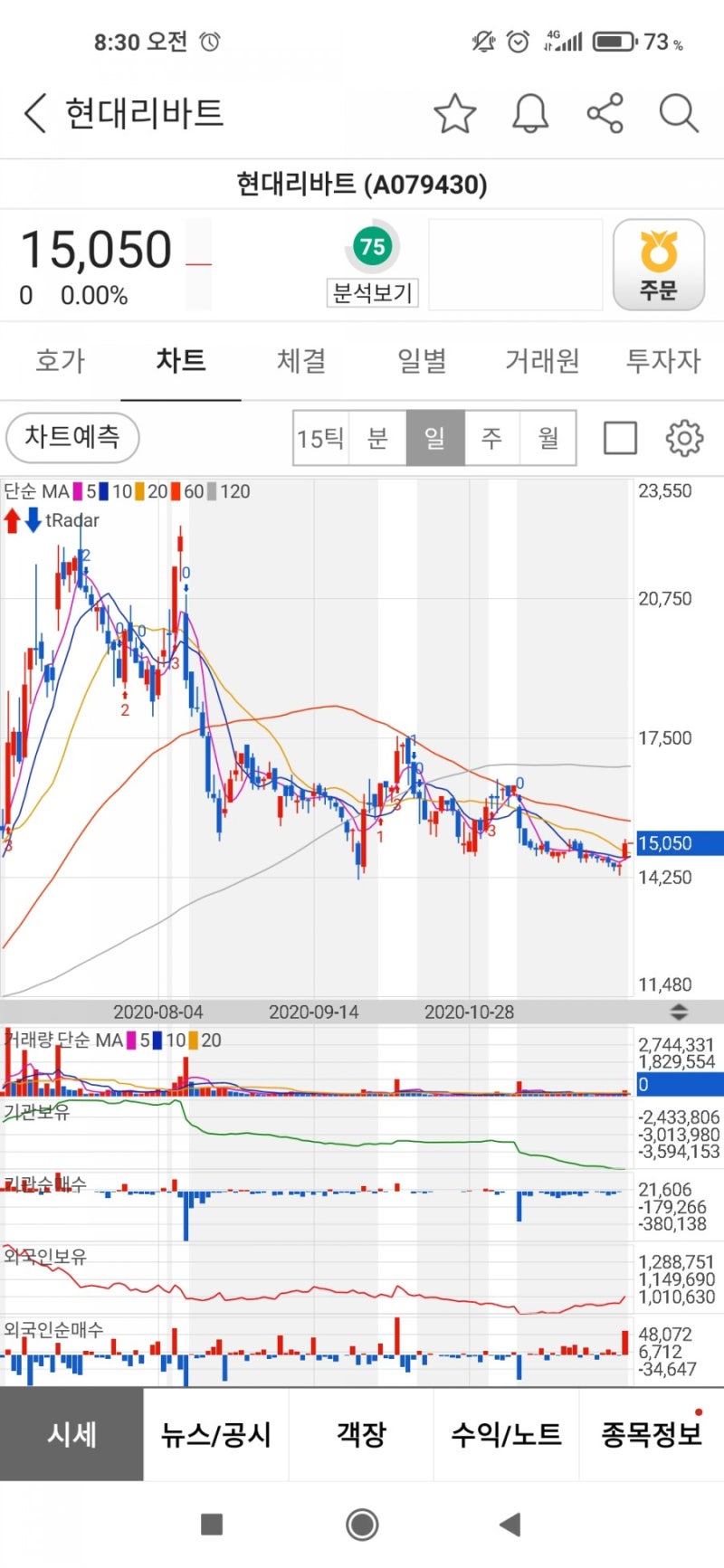Tap red up arrow tRadar icon
The width and height of the screenshot is (724, 1568).
[x=12, y=520]
